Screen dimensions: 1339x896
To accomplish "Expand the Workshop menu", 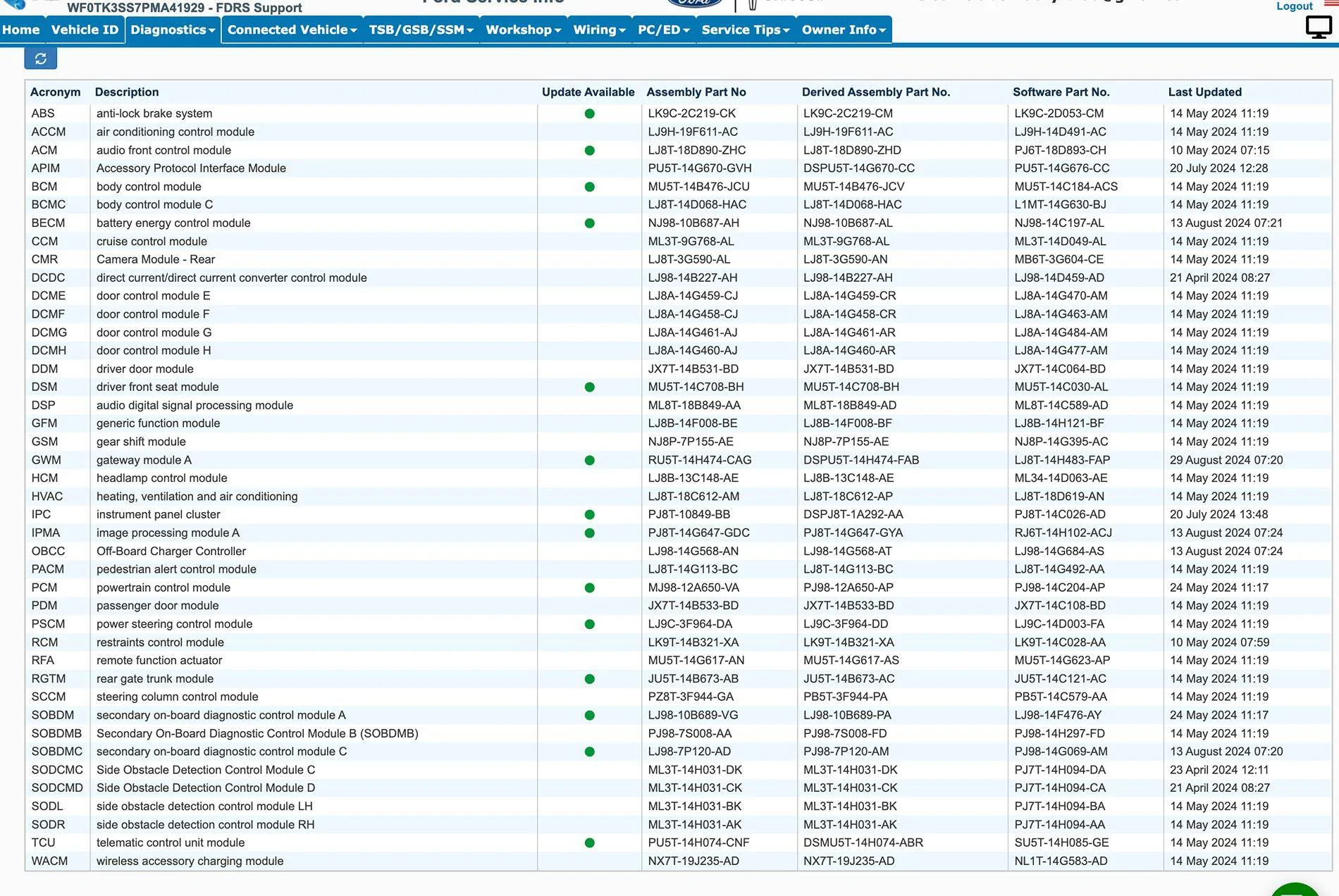I will [524, 30].
